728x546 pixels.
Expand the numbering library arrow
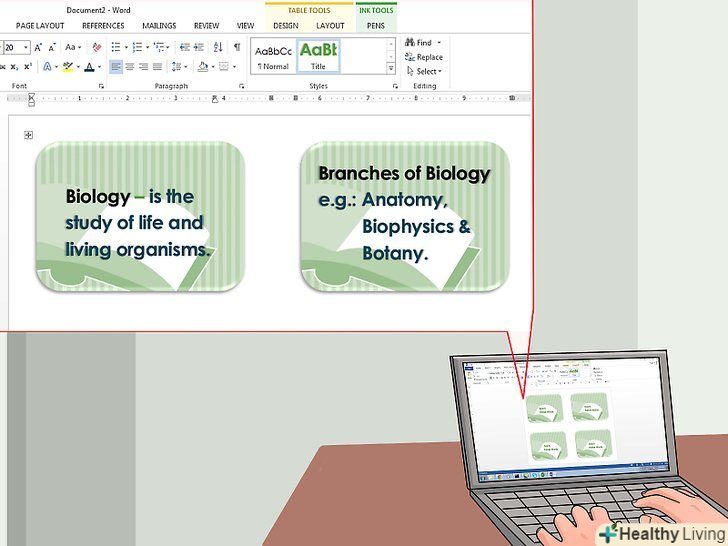[147, 47]
